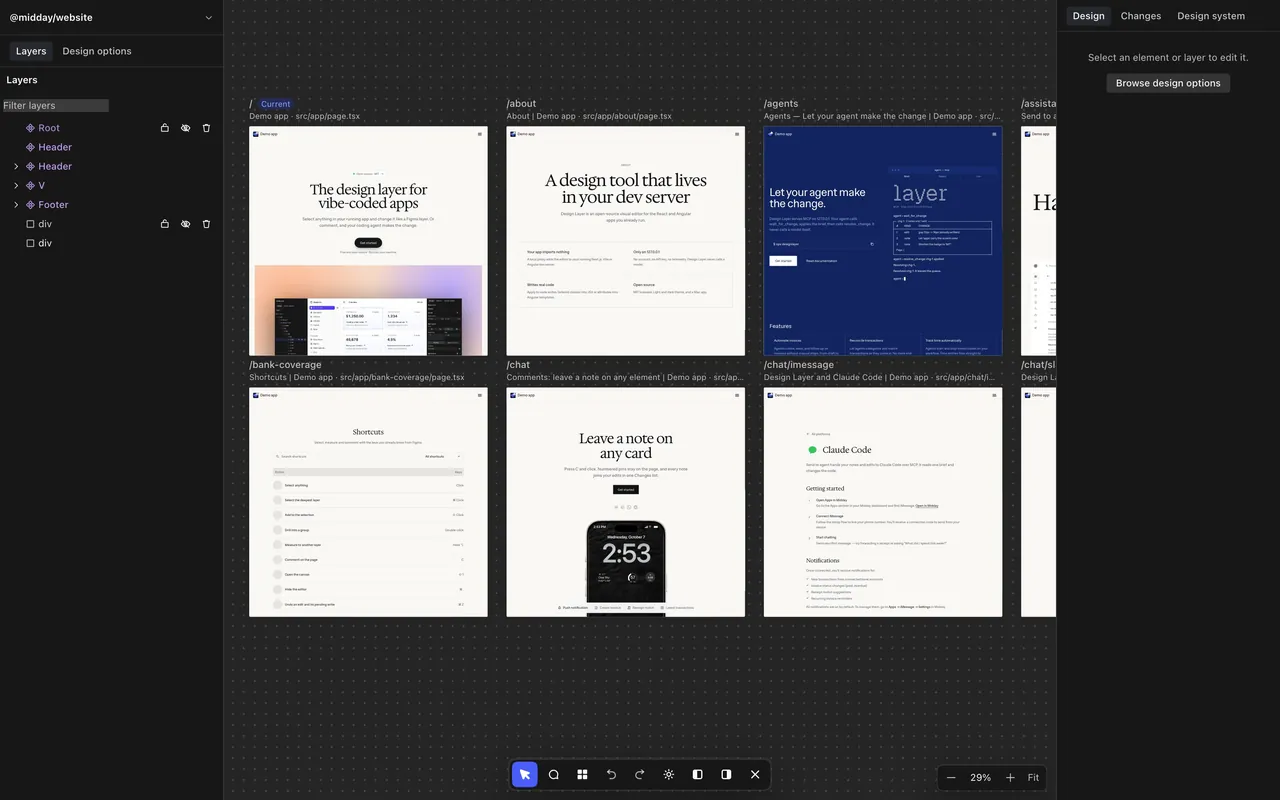Viewport: 1280px width, 800px height.
Task: Expand the V layer chevron
Action: 16,186
